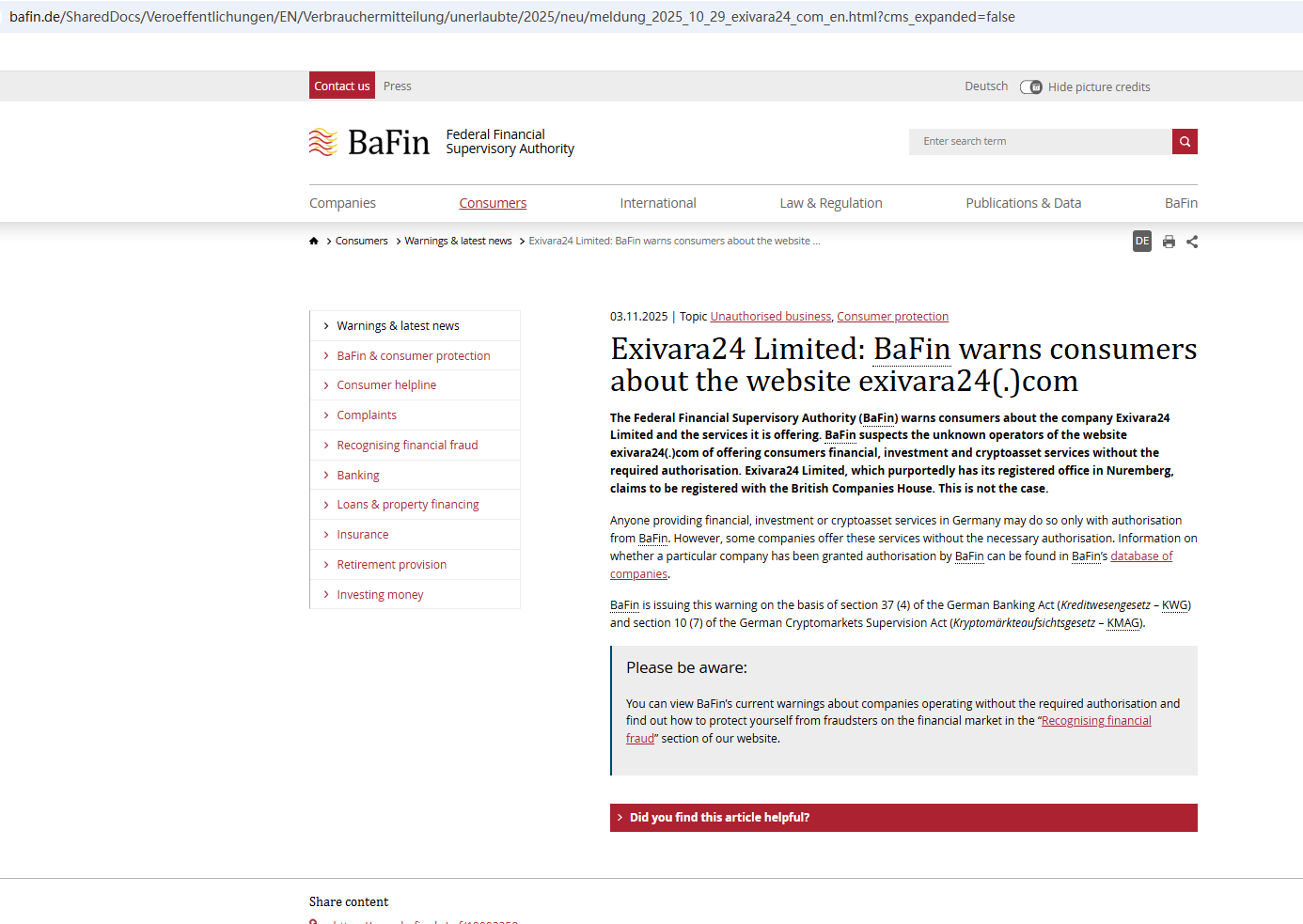Open Banking sidebar item
This screenshot has height=924, width=1303.
point(415,476)
